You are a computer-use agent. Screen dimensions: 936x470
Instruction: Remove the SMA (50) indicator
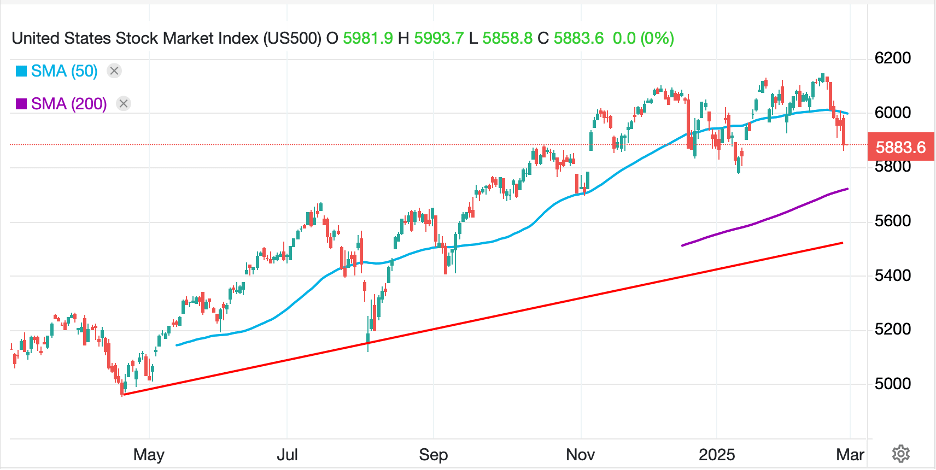(x=114, y=70)
